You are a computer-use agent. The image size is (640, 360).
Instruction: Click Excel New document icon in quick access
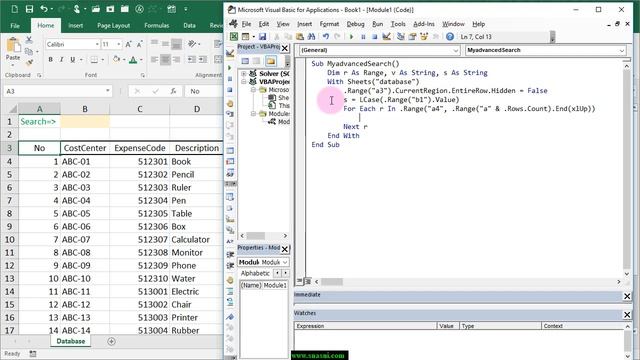(x=15, y=9)
